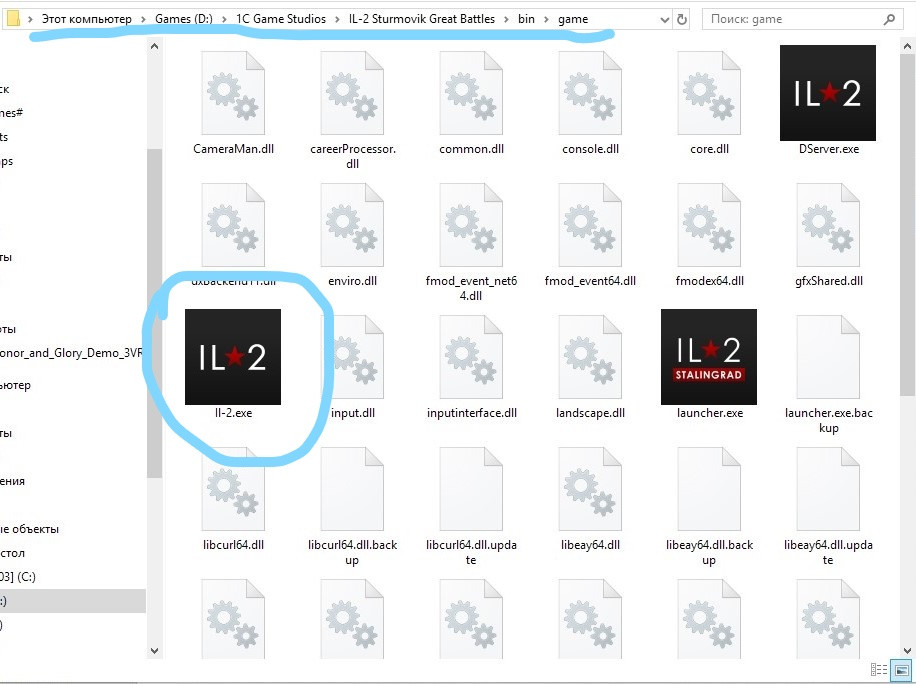
Task: Click navigation pane scroll down arrow
Action: 154,651
